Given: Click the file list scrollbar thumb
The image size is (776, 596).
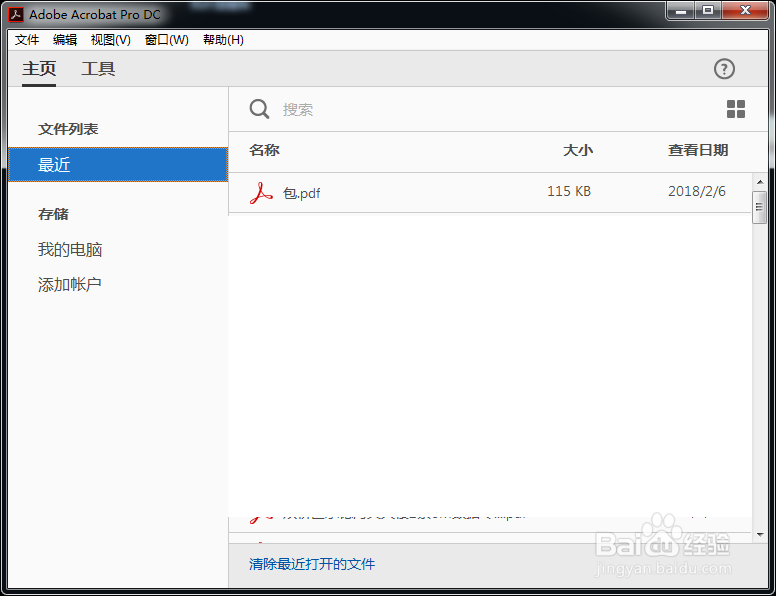Looking at the screenshot, I should pos(760,207).
